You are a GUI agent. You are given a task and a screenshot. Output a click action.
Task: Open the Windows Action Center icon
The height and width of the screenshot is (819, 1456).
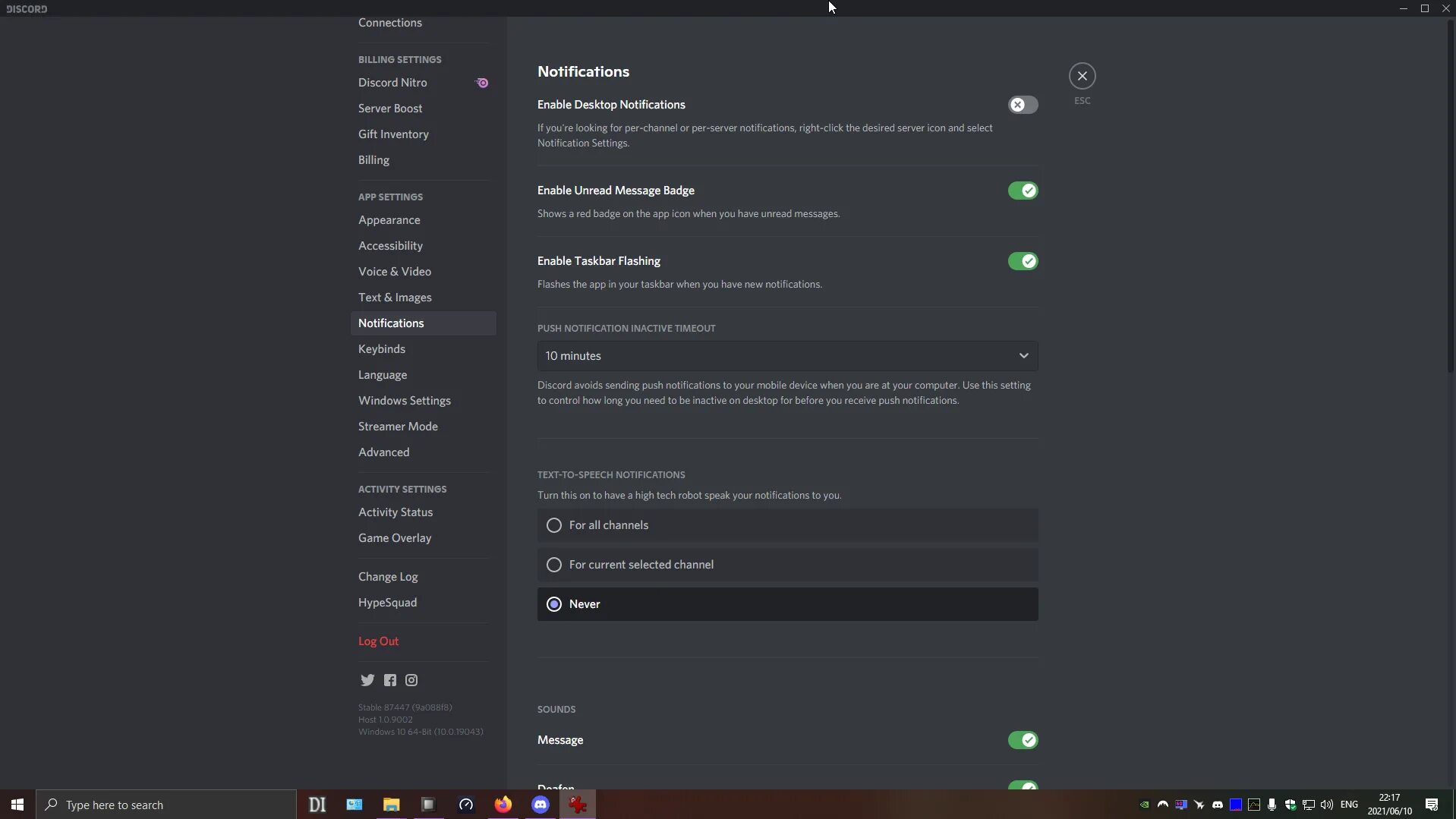tap(1432, 805)
